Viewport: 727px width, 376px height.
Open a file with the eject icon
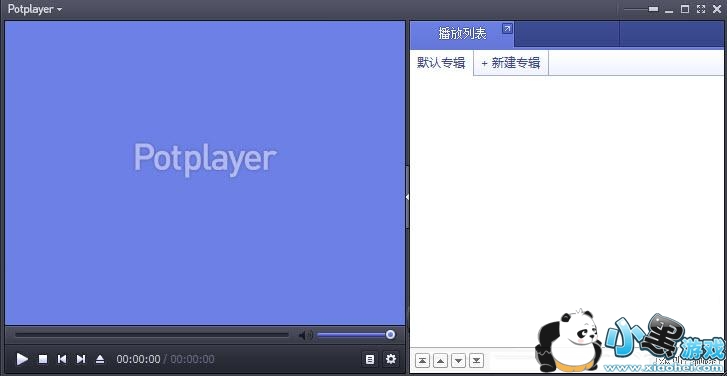tap(100, 359)
